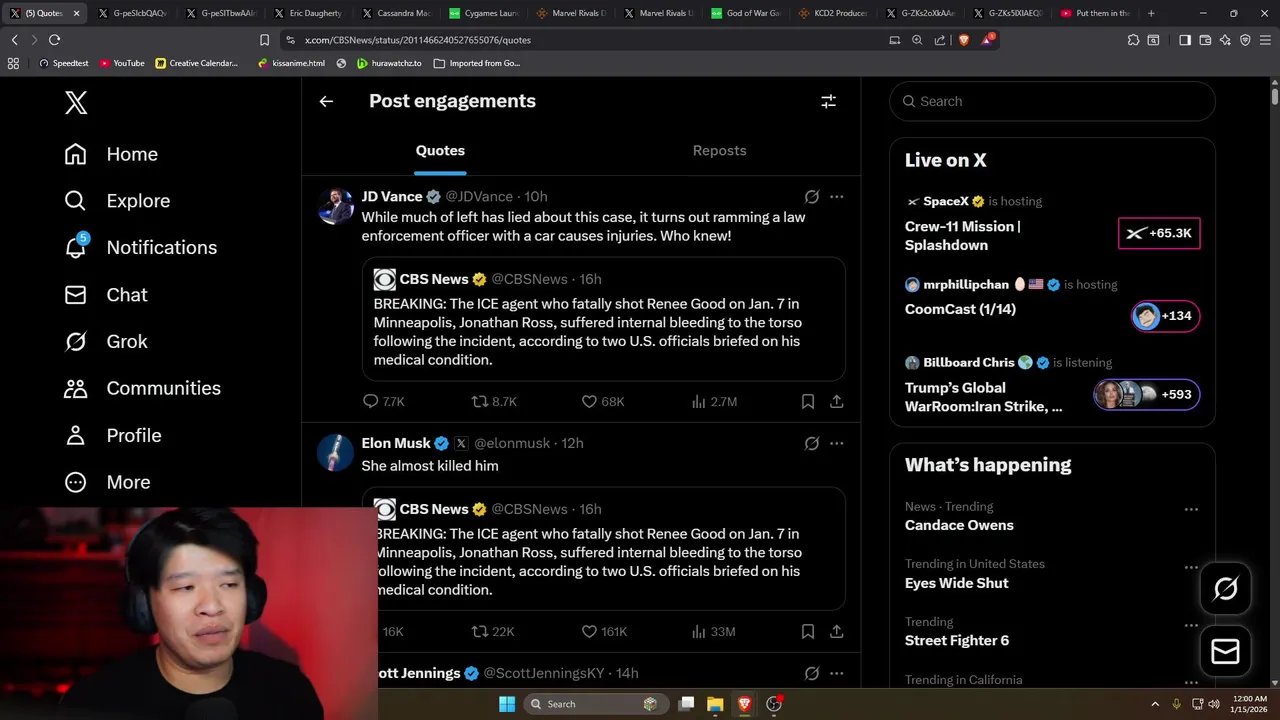The width and height of the screenshot is (1280, 720).
Task: Open JD Vance's profile name
Action: (391, 196)
